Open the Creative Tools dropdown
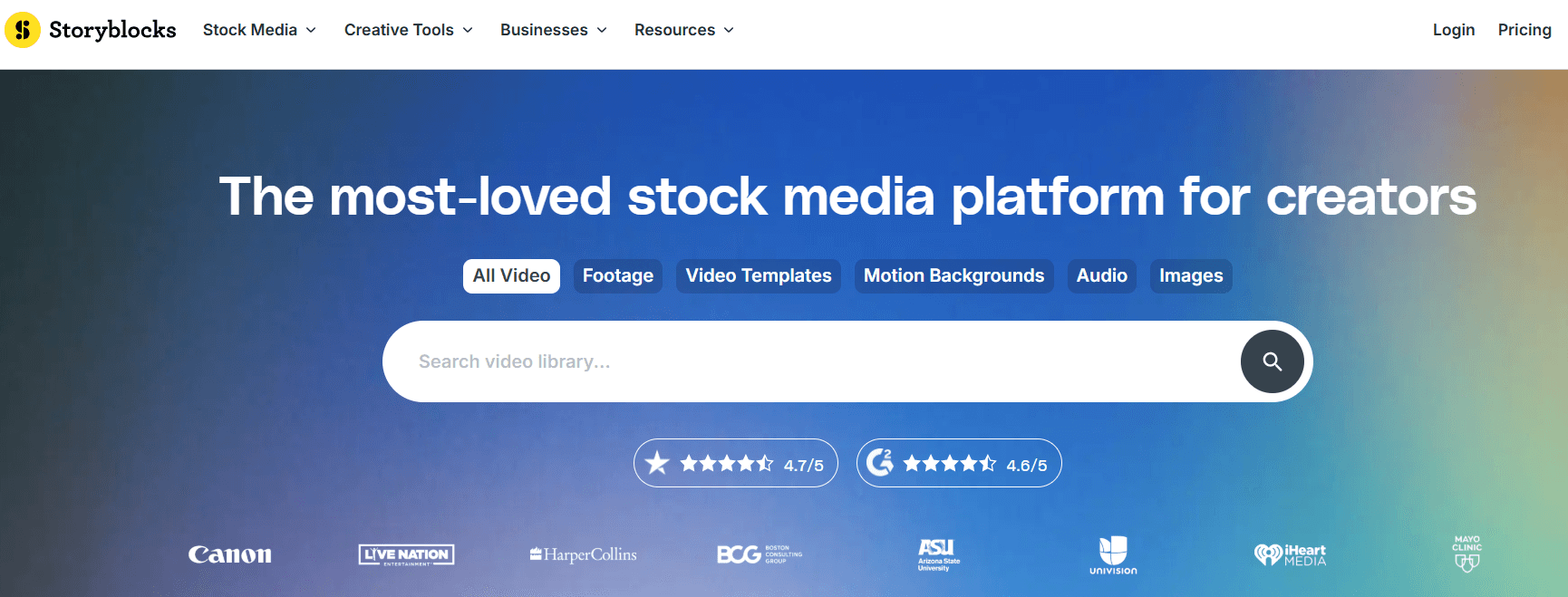1568x597 pixels. point(408,30)
